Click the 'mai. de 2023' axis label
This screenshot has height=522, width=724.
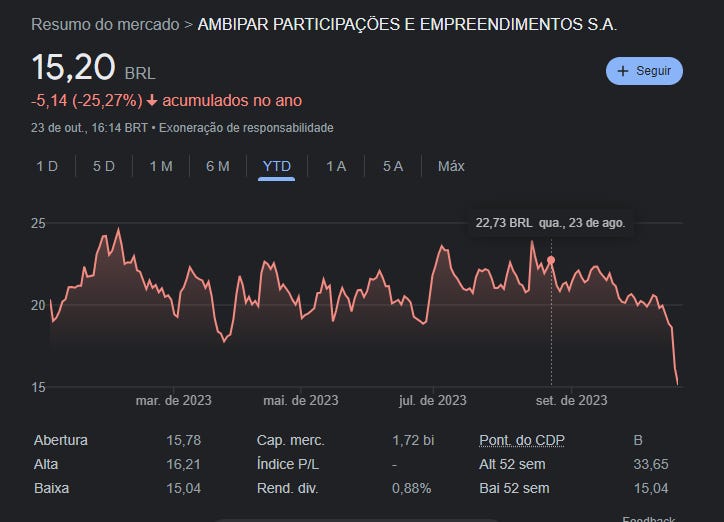[x=301, y=401]
